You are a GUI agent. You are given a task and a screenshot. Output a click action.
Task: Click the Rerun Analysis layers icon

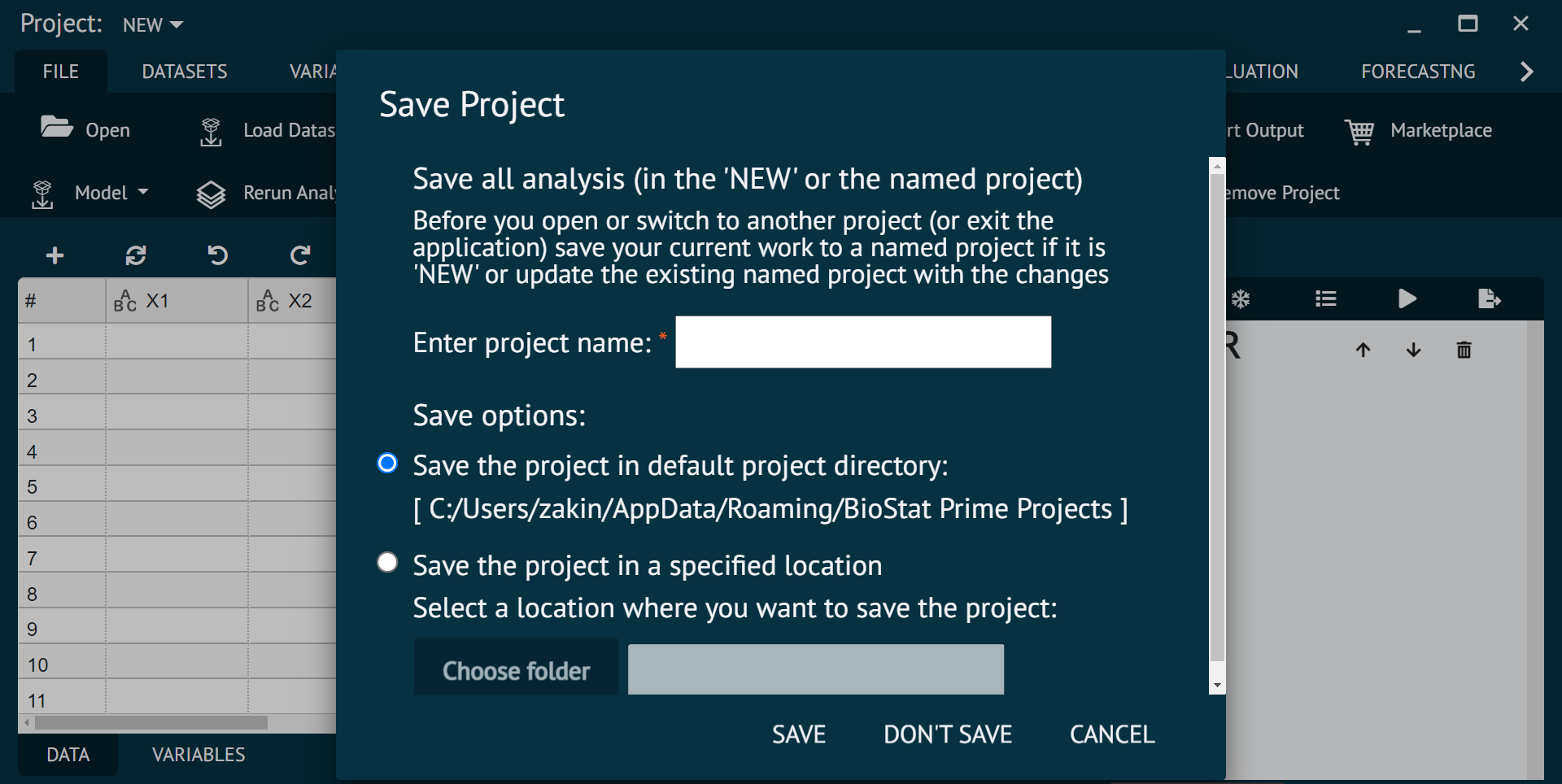point(211,194)
